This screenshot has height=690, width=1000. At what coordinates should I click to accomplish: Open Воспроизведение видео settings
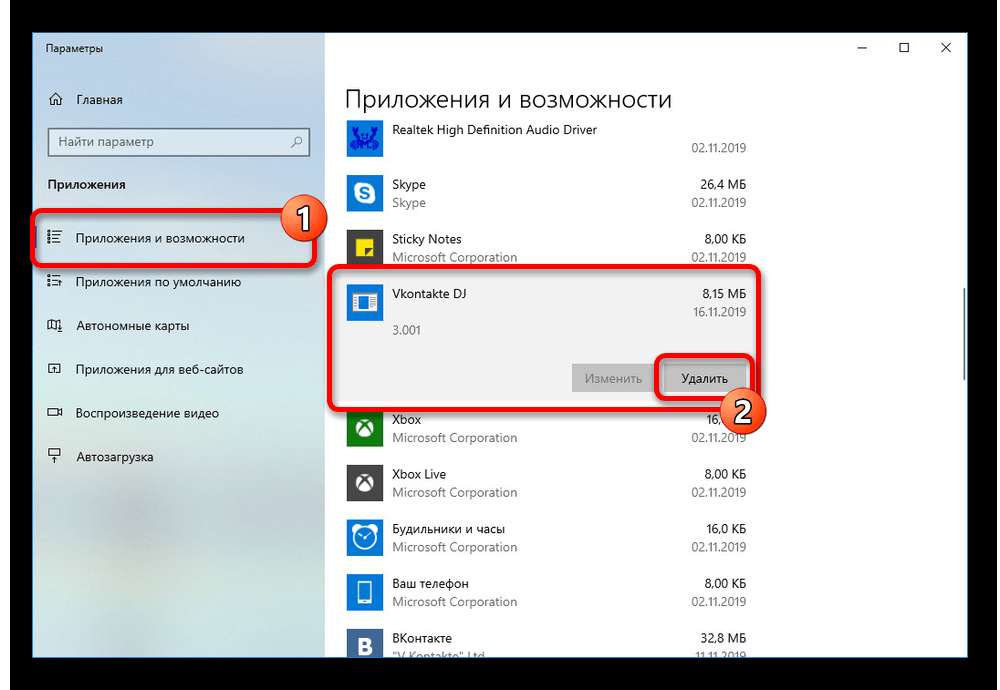point(146,413)
